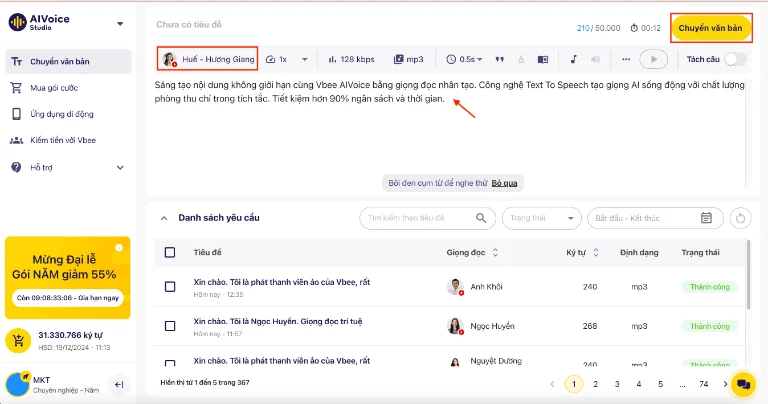Click the yellow shopping cart icon

tap(19, 340)
